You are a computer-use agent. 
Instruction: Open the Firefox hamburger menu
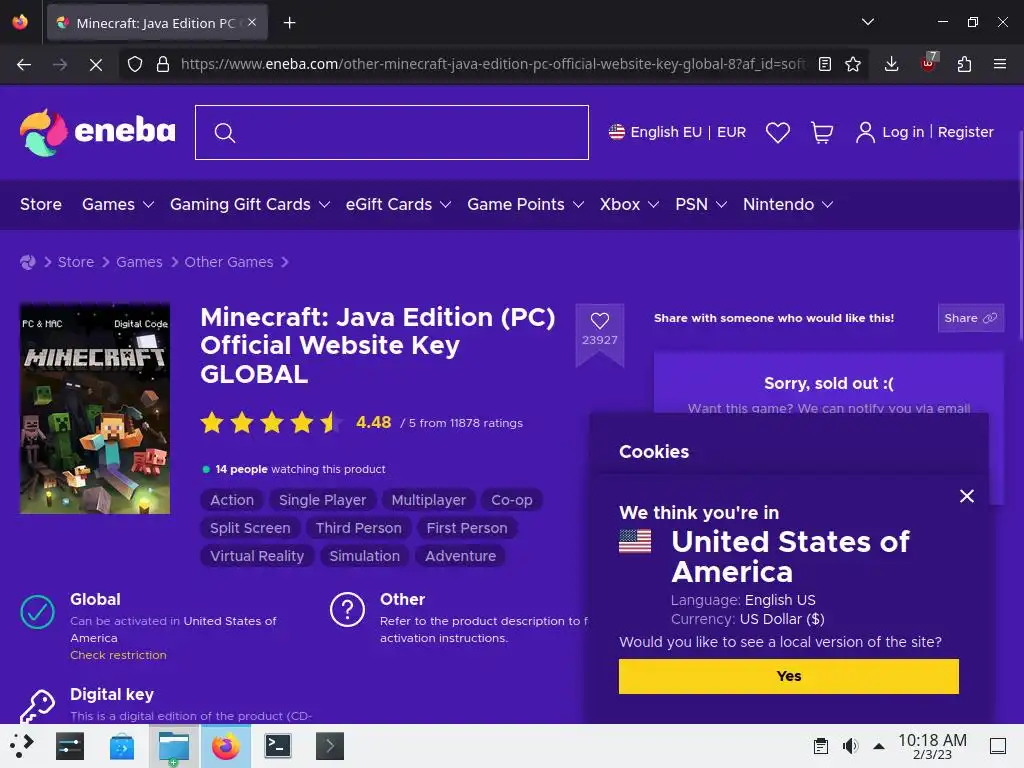coord(999,64)
